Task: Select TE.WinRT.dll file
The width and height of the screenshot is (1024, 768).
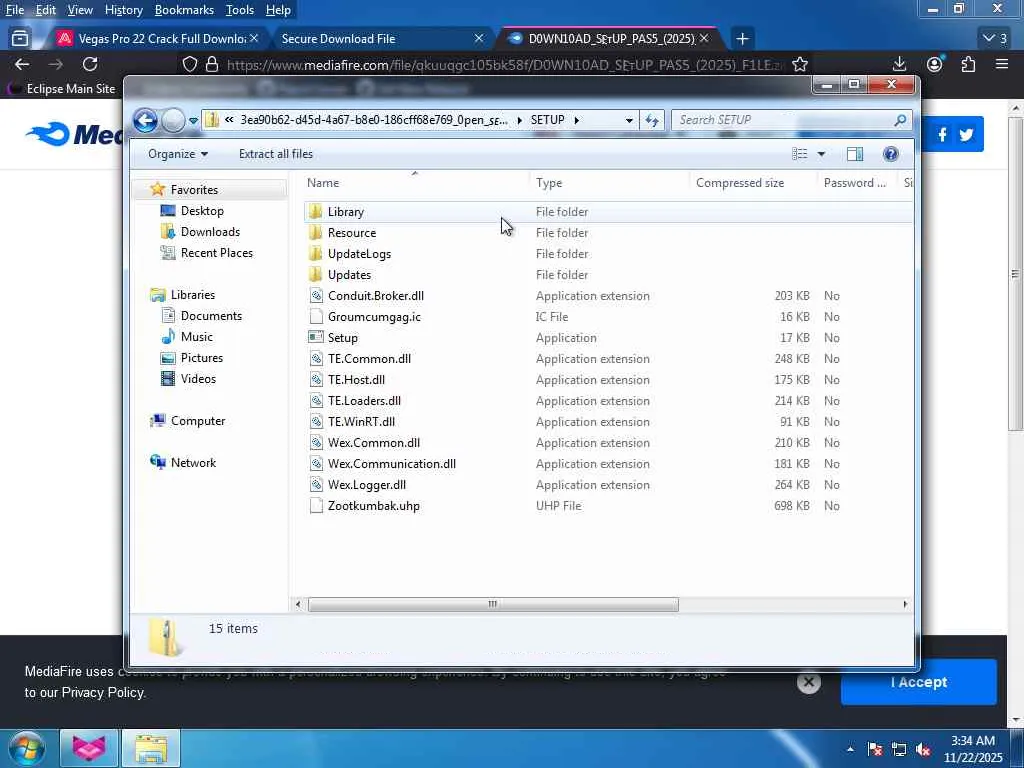Action: tap(361, 421)
